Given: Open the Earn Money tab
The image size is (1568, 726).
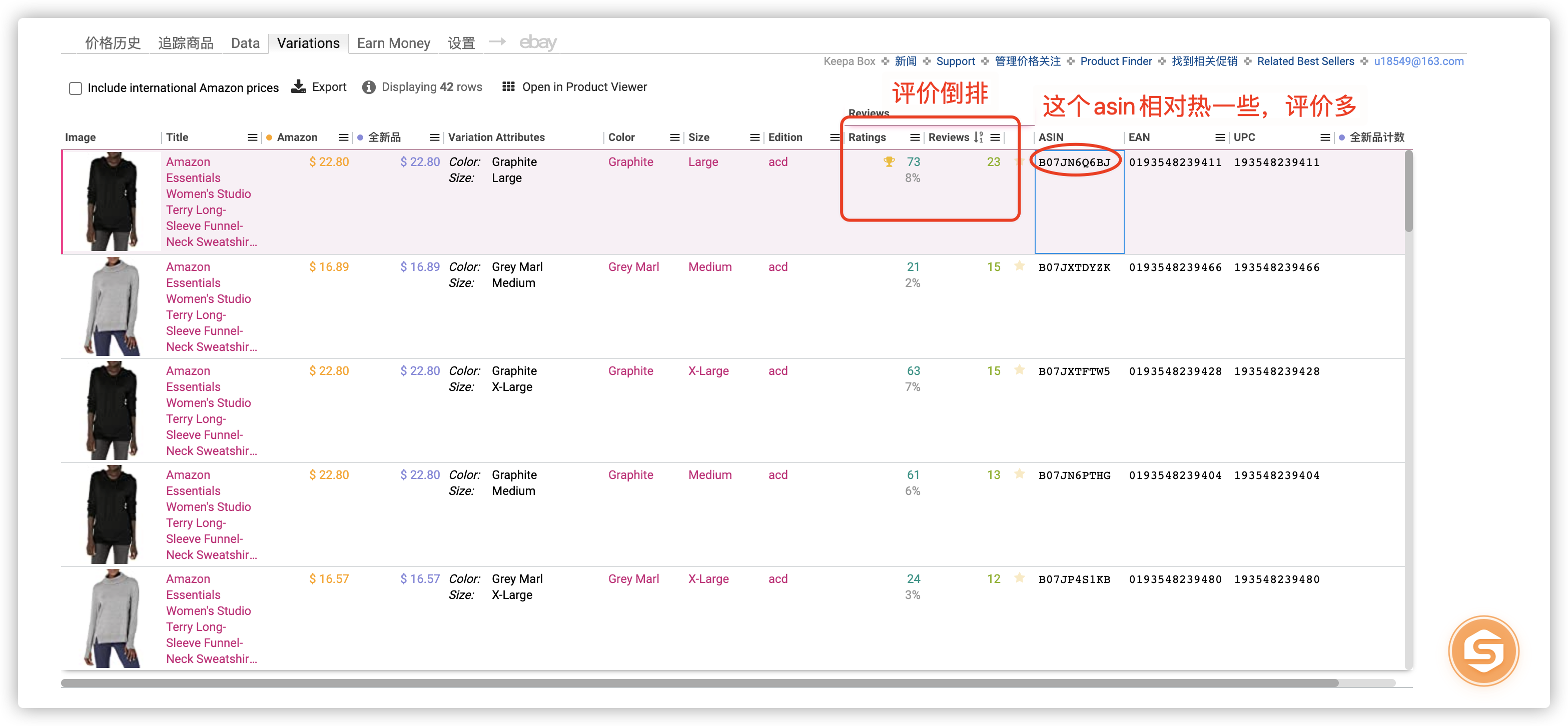Looking at the screenshot, I should tap(394, 43).
